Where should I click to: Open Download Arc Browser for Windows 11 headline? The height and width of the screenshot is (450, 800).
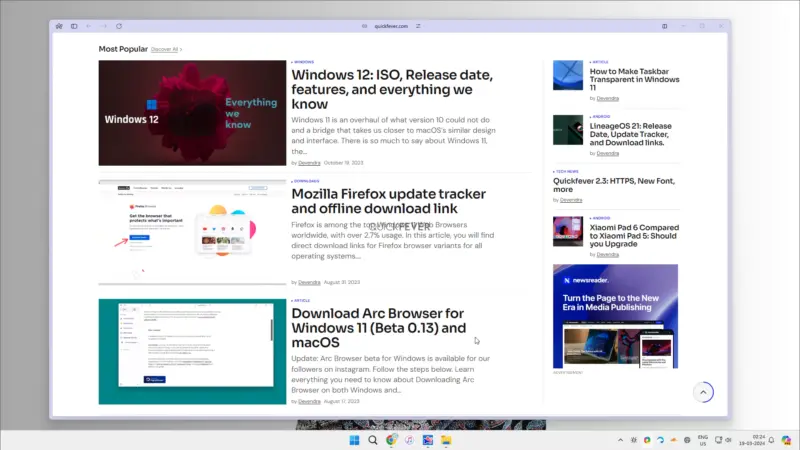379,328
